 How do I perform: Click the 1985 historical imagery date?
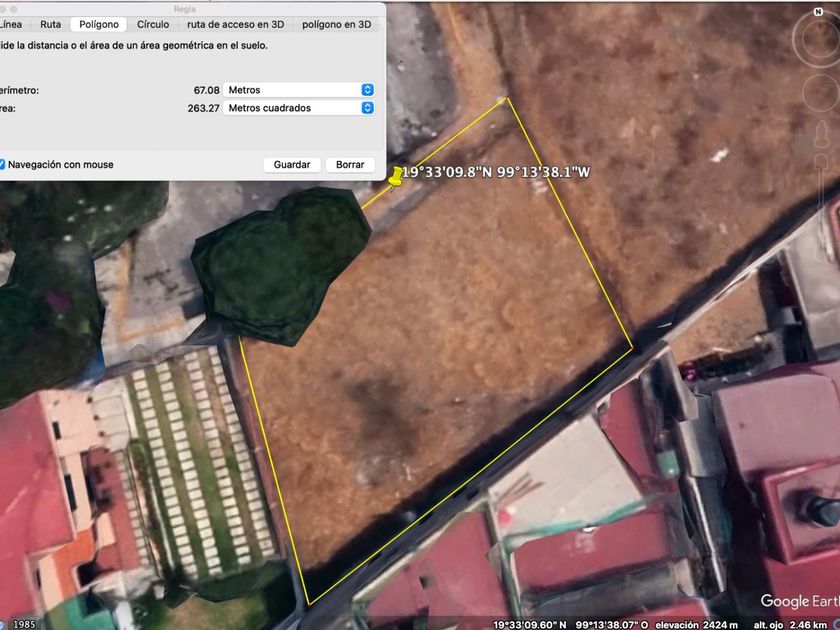(24, 624)
